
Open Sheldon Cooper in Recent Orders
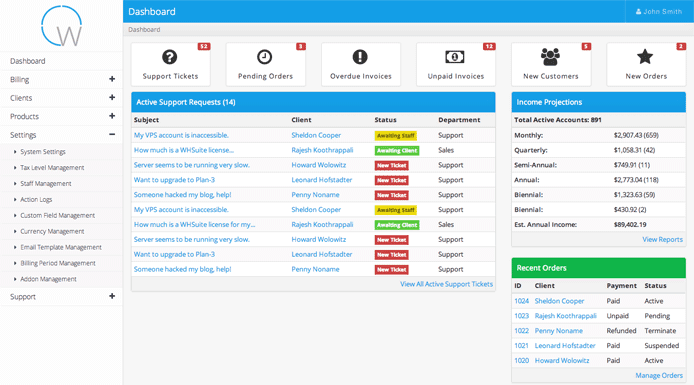[559, 301]
